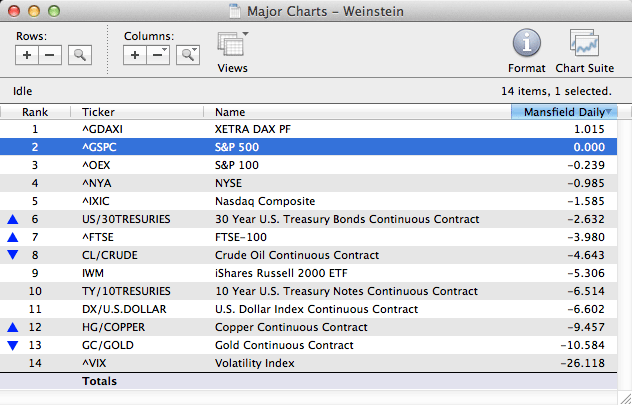Sort by Mansfield Daily column header
The height and width of the screenshot is (405, 632).
point(563,112)
